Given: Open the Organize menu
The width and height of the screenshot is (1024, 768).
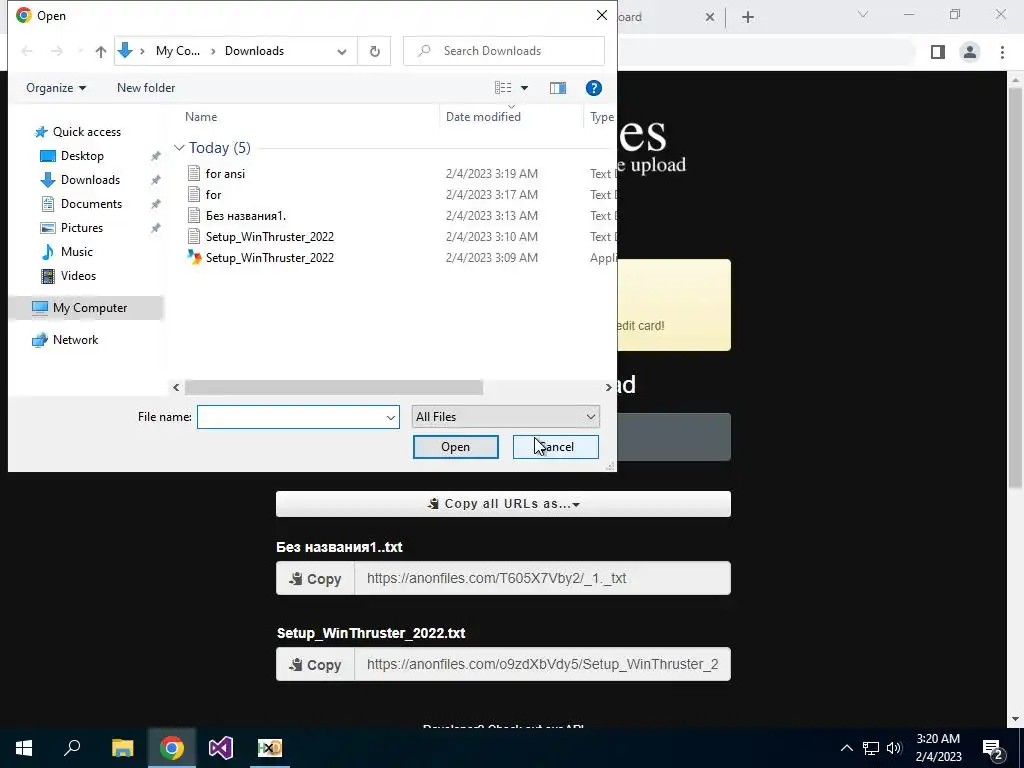Looking at the screenshot, I should [x=56, y=88].
